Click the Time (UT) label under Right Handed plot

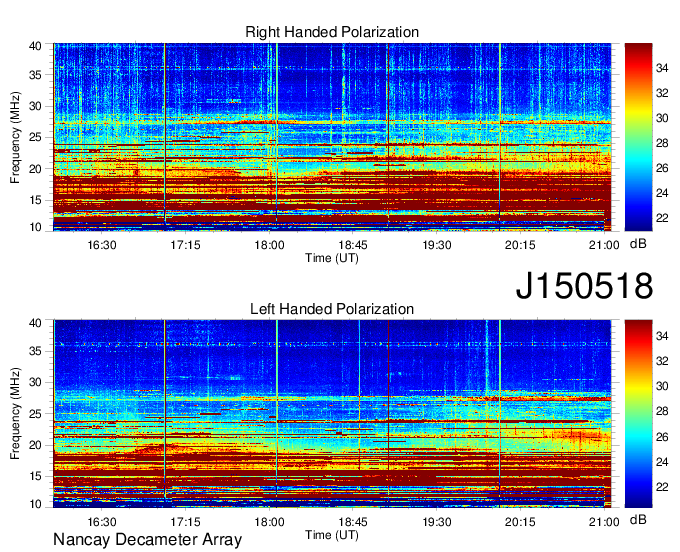pos(332,258)
